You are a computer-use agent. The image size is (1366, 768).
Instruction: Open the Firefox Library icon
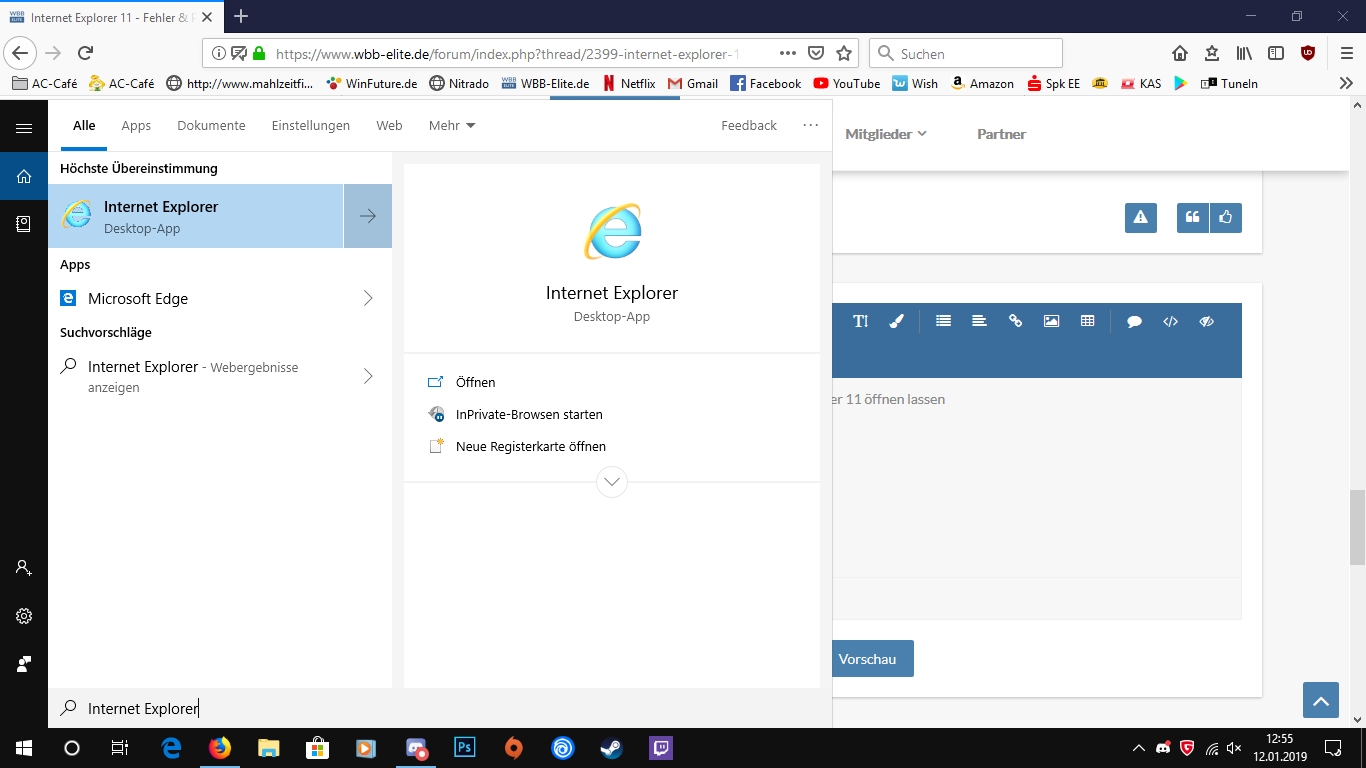[1244, 53]
